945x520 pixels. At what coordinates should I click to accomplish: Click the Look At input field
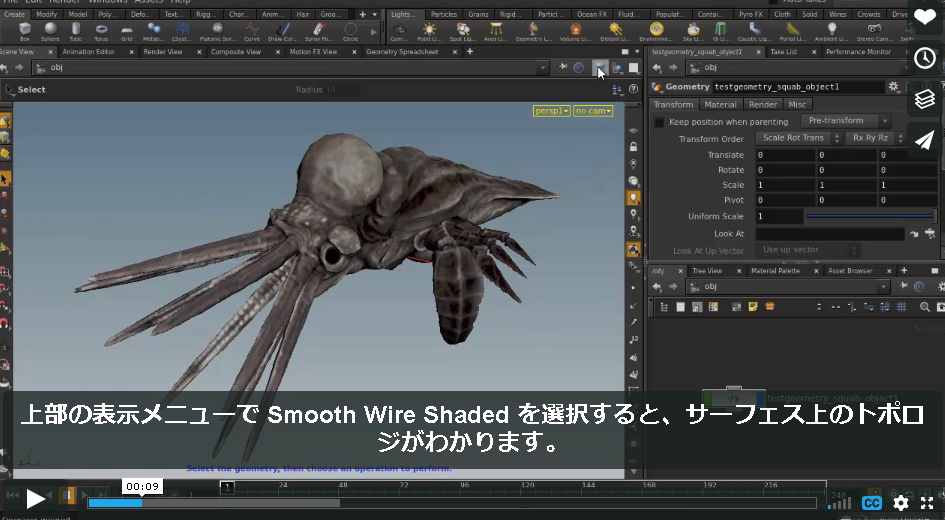pos(830,234)
